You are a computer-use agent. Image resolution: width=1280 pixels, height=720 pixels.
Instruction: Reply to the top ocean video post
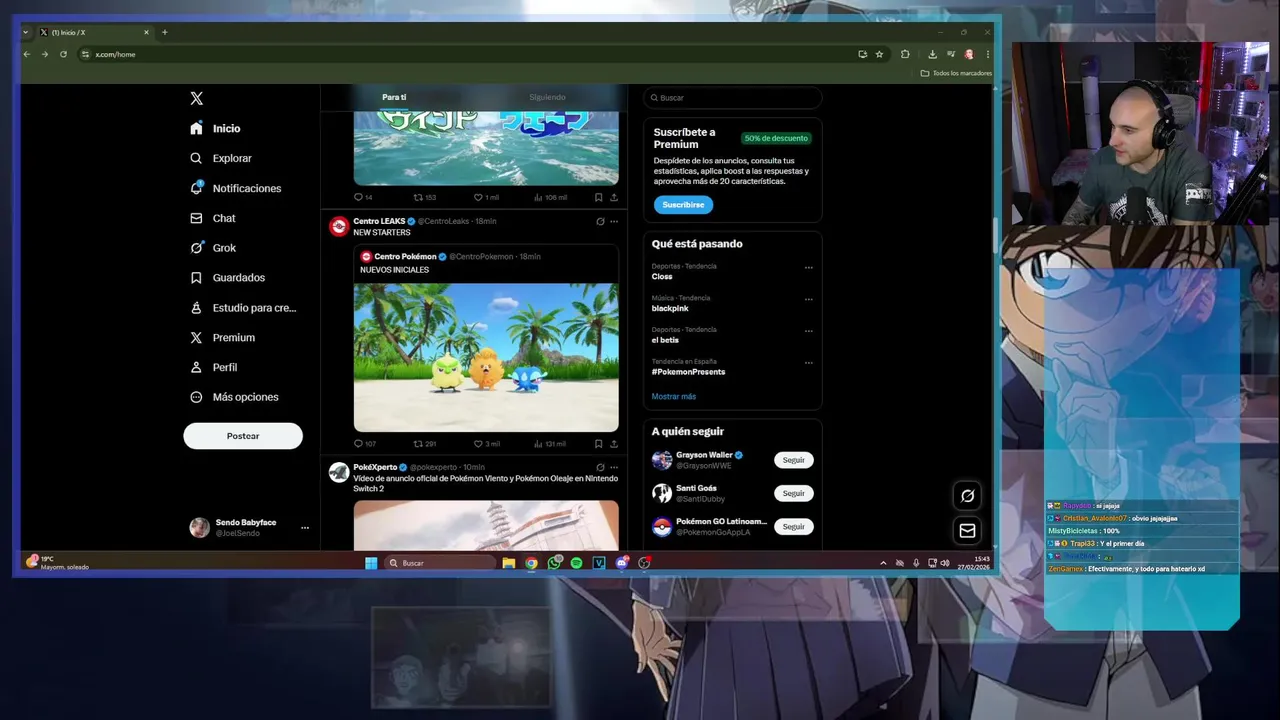pos(358,197)
